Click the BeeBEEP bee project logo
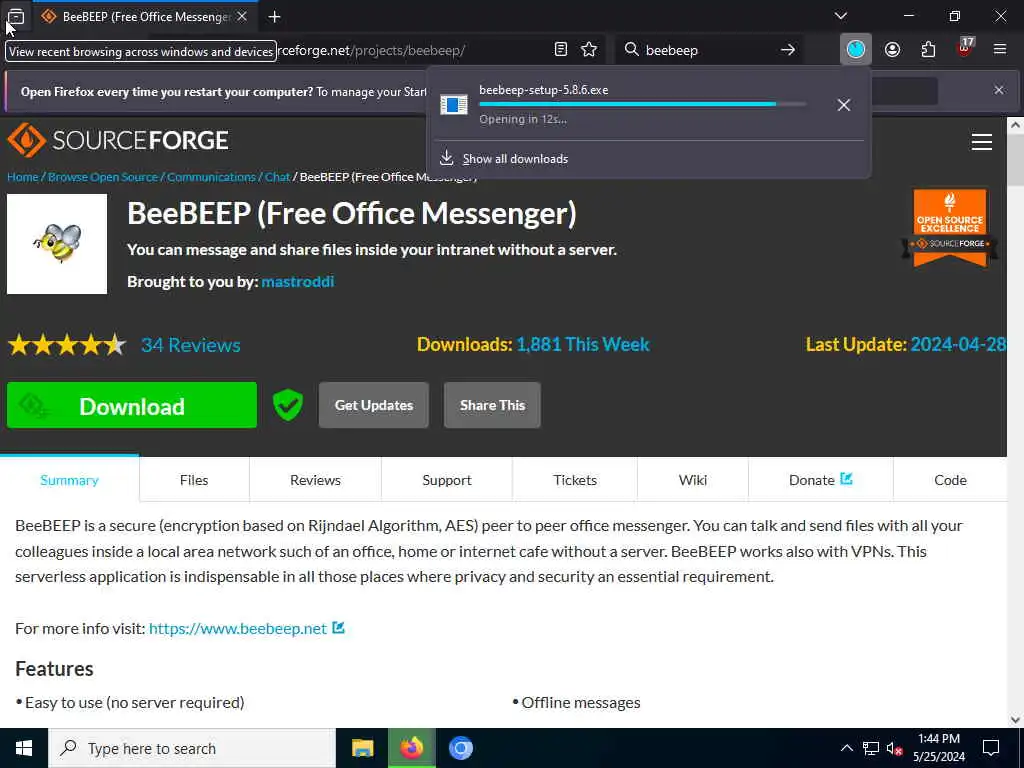1024x768 pixels. 57,244
